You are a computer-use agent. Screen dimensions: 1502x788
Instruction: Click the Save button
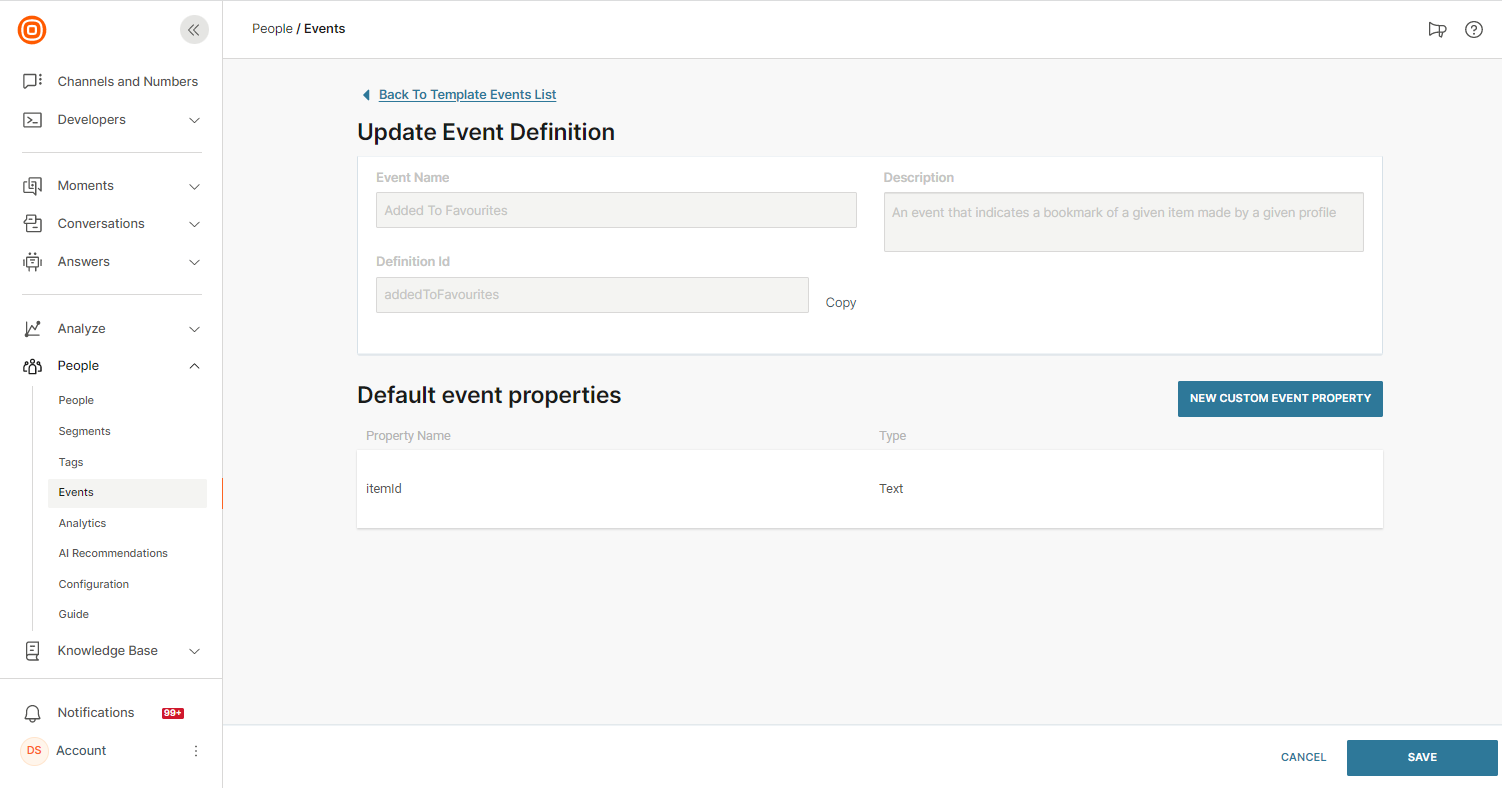tap(1421, 758)
